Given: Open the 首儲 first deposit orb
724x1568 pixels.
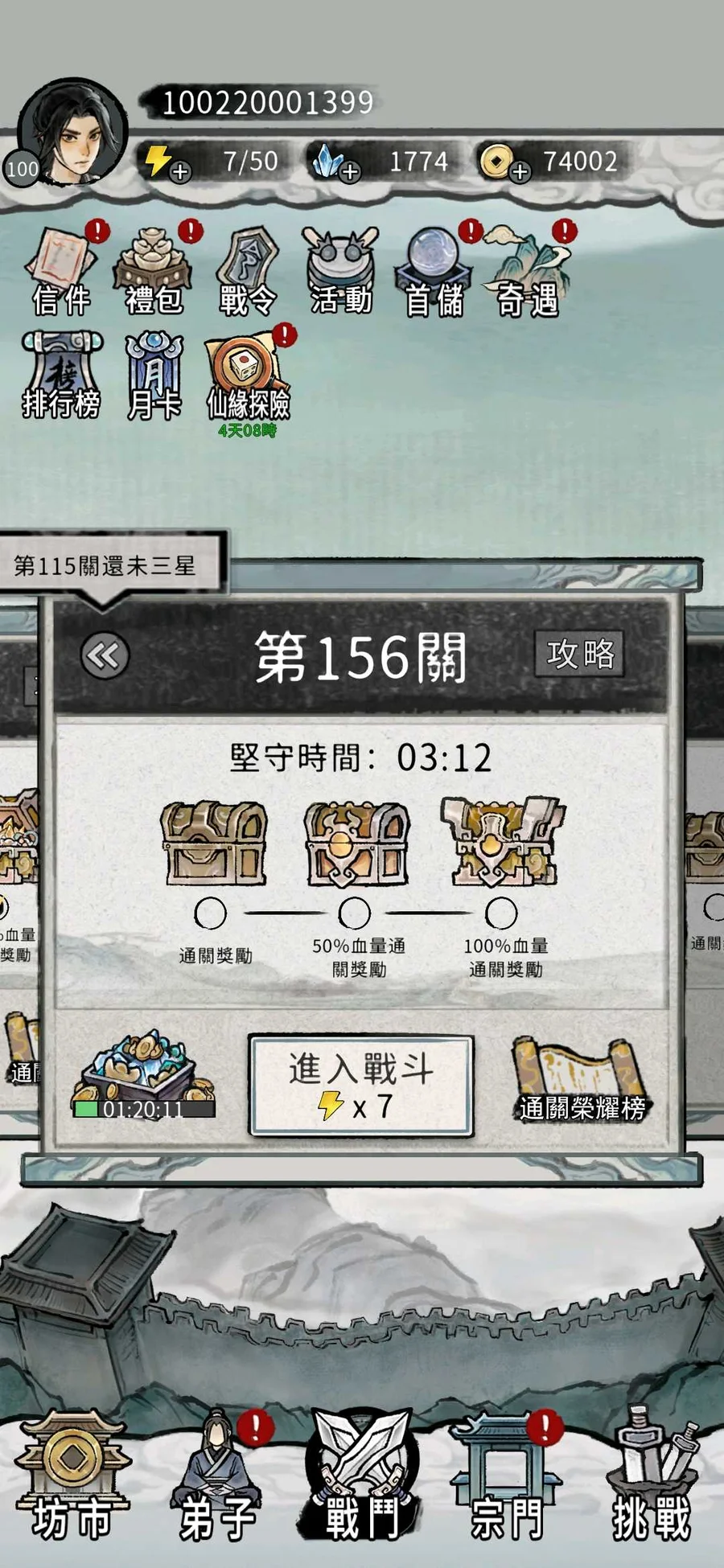Looking at the screenshot, I should click(x=435, y=271).
